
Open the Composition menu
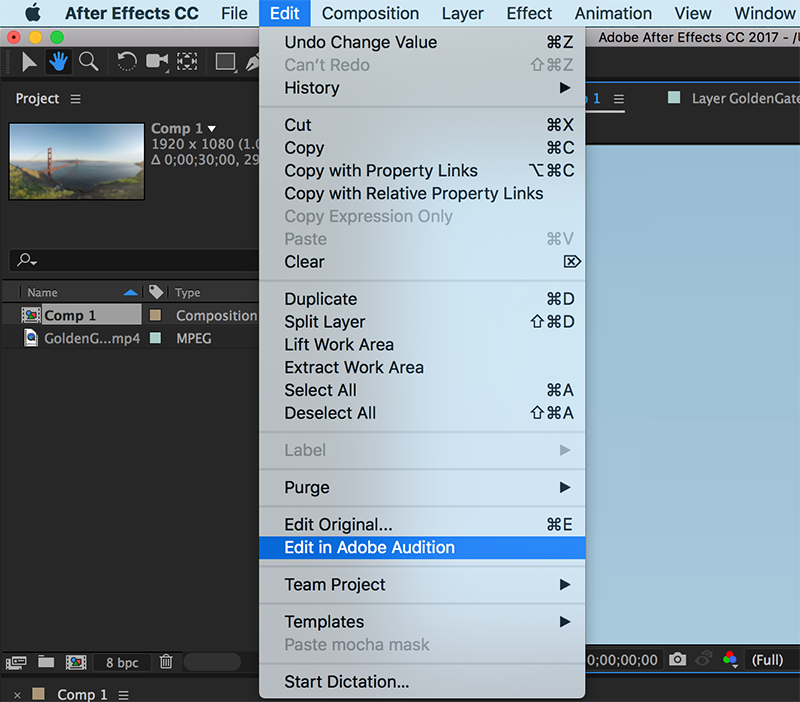click(x=370, y=14)
